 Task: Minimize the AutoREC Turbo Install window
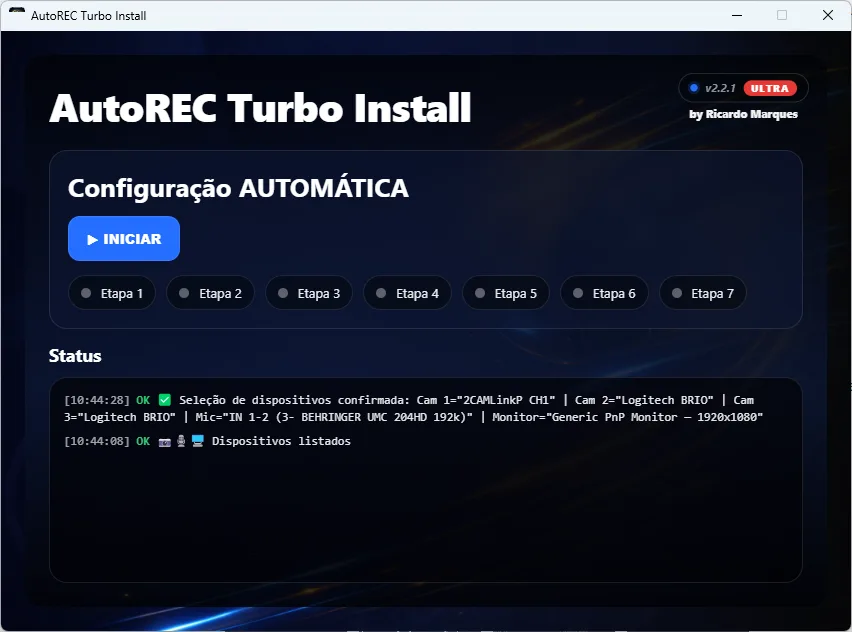[737, 15]
